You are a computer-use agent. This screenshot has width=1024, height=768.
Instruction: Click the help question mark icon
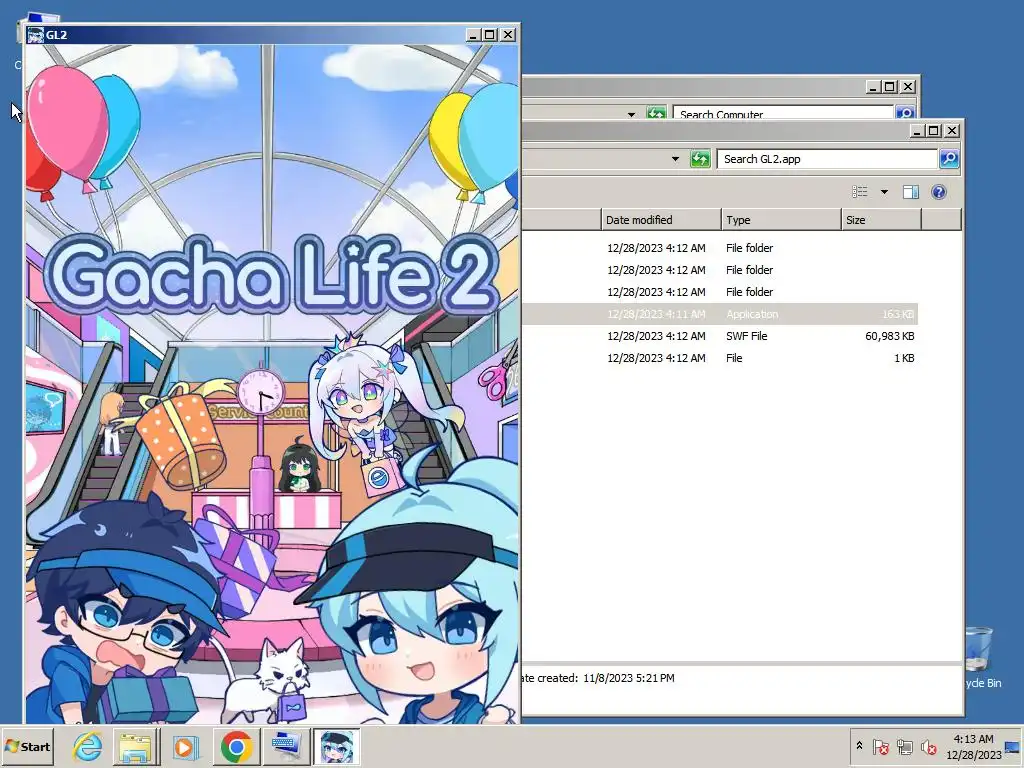coord(938,191)
